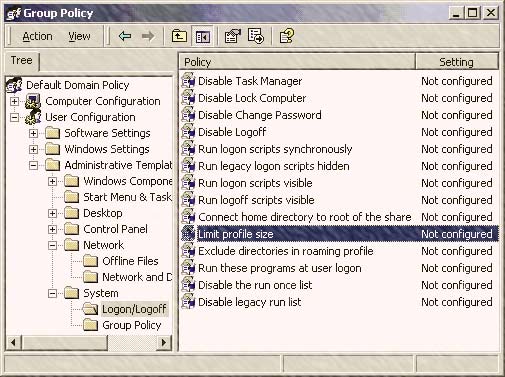Expand the Windows Settings node
This screenshot has height=377, width=505.
[x=33, y=149]
